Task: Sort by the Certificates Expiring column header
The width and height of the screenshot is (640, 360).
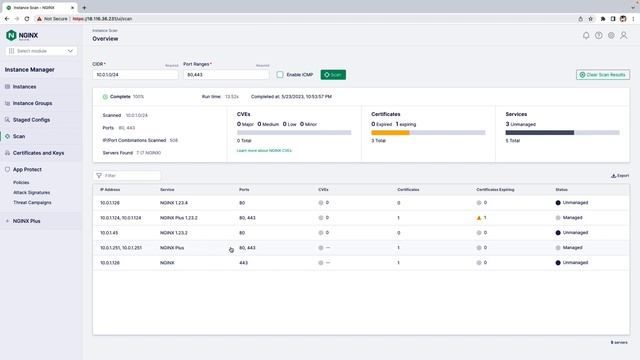Action: click(x=495, y=190)
